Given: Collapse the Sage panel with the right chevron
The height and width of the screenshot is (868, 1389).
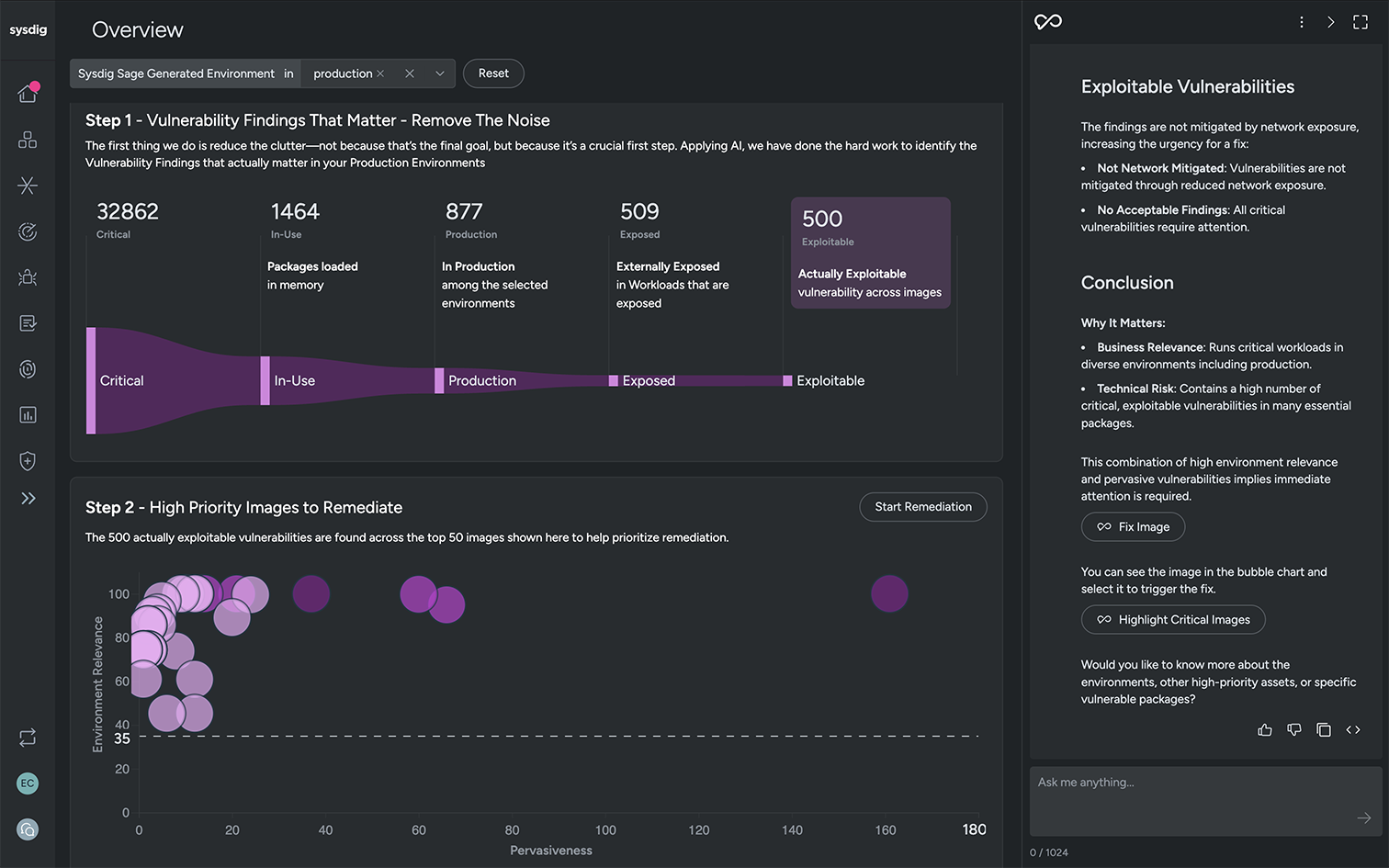Looking at the screenshot, I should pyautogui.click(x=1331, y=22).
